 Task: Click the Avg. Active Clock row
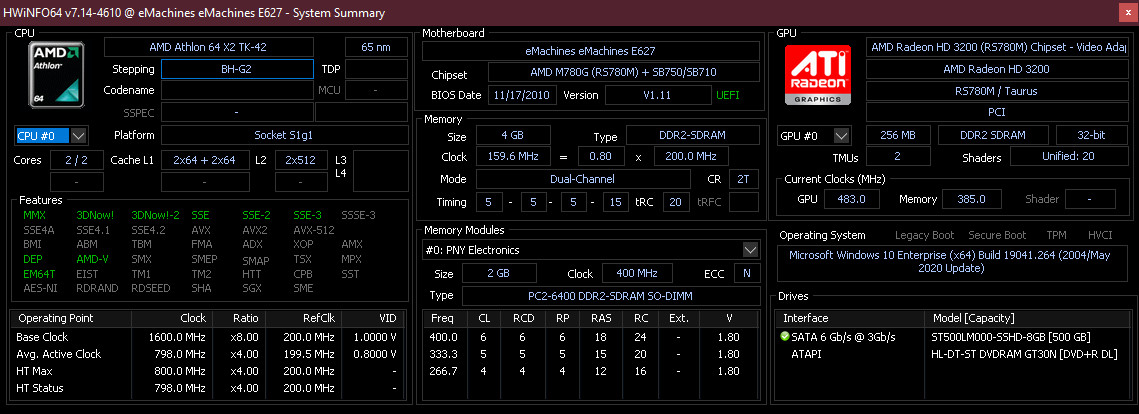click(208, 354)
